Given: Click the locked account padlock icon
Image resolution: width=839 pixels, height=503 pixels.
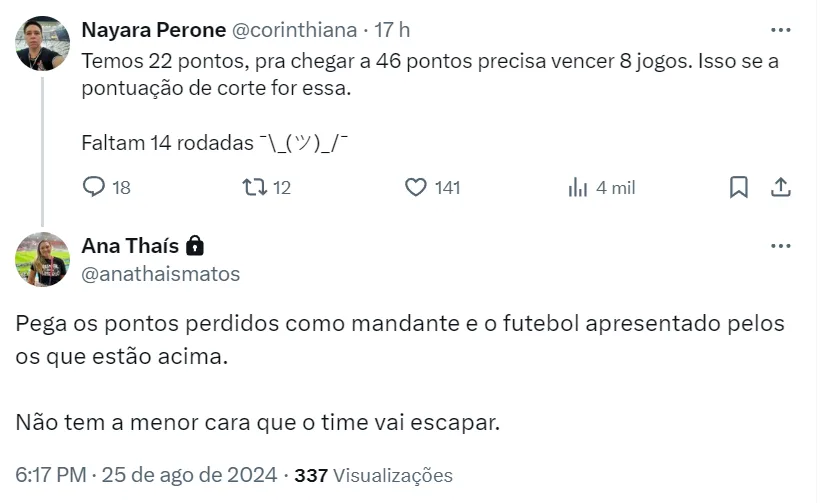Looking at the screenshot, I should point(195,246).
